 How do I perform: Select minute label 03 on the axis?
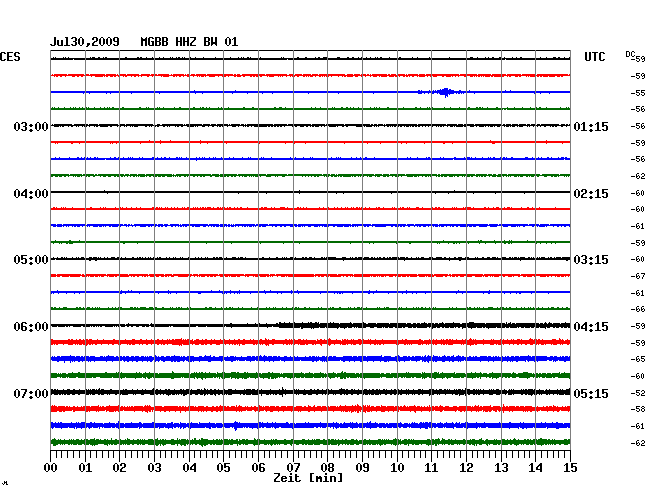154,468
